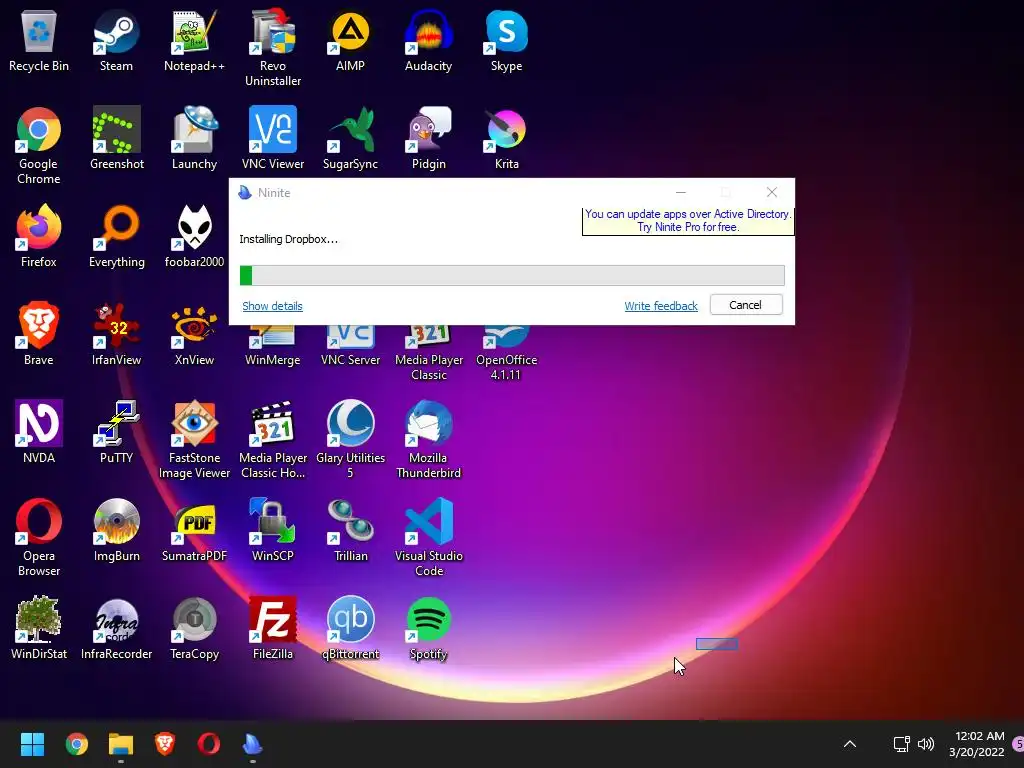Click the volume speaker tray icon

[926, 744]
